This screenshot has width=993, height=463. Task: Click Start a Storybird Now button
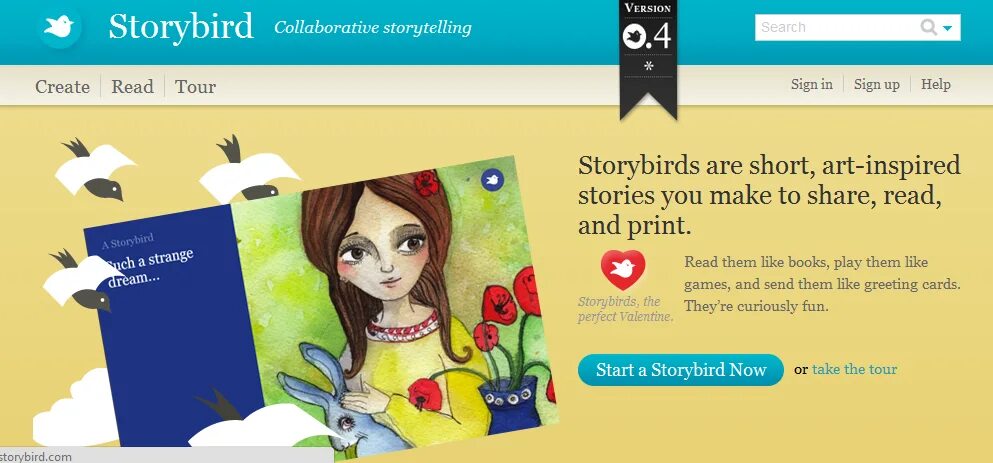pyautogui.click(x=681, y=370)
